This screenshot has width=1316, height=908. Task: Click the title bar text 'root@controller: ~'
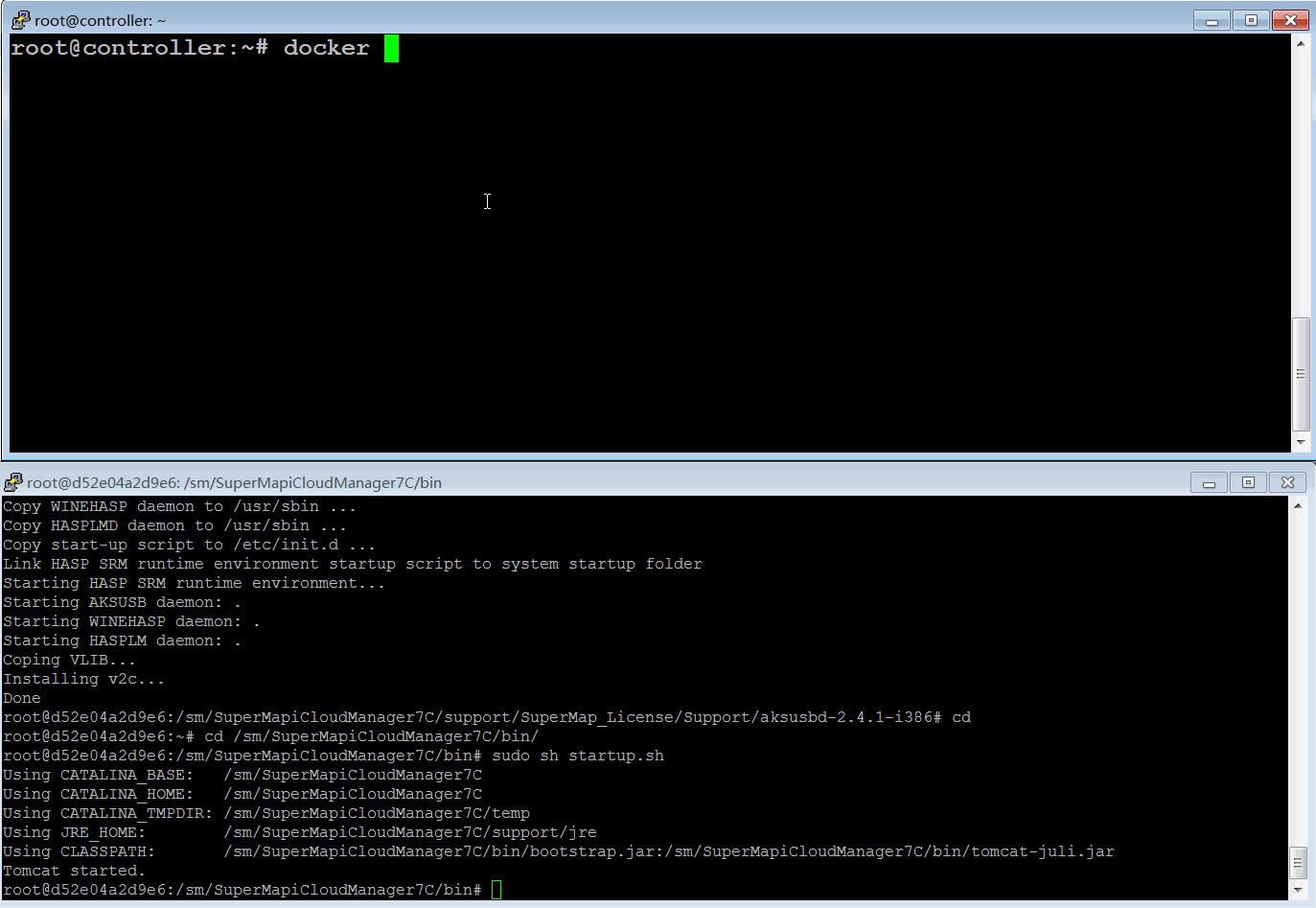[x=101, y=20]
